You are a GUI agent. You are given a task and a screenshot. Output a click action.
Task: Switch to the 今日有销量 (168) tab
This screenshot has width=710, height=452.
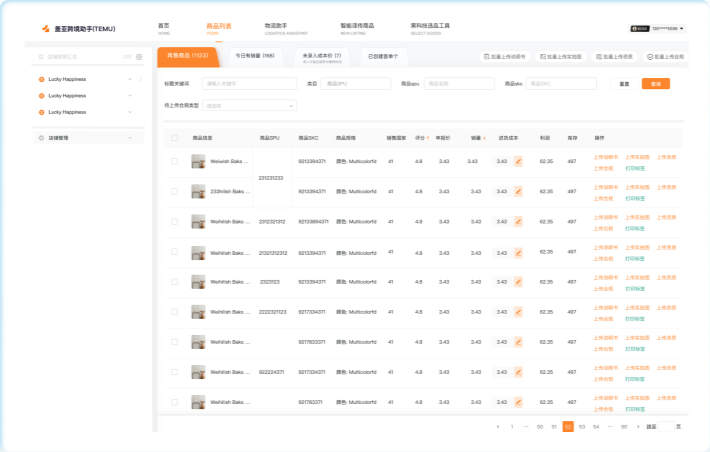tap(255, 56)
